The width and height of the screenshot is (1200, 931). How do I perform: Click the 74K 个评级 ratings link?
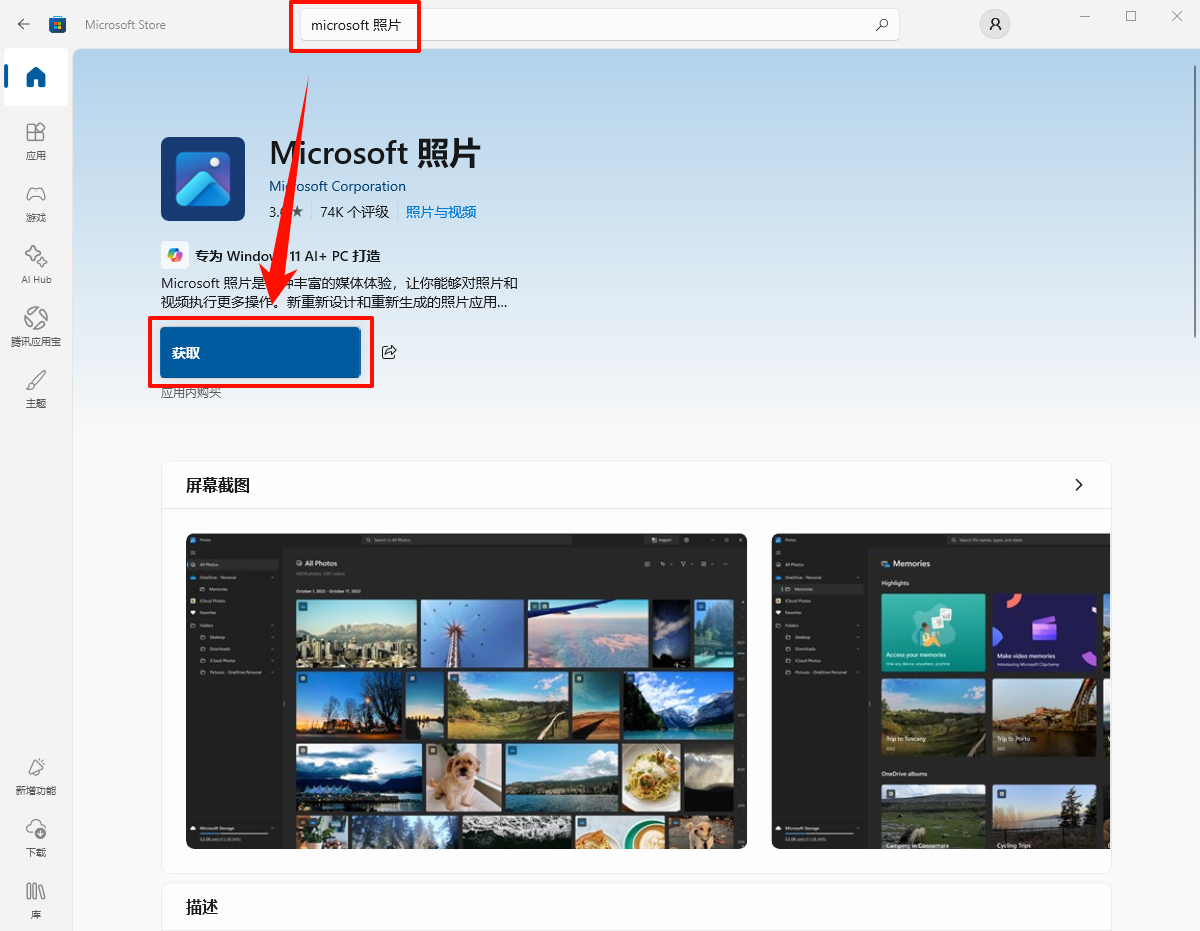click(353, 212)
